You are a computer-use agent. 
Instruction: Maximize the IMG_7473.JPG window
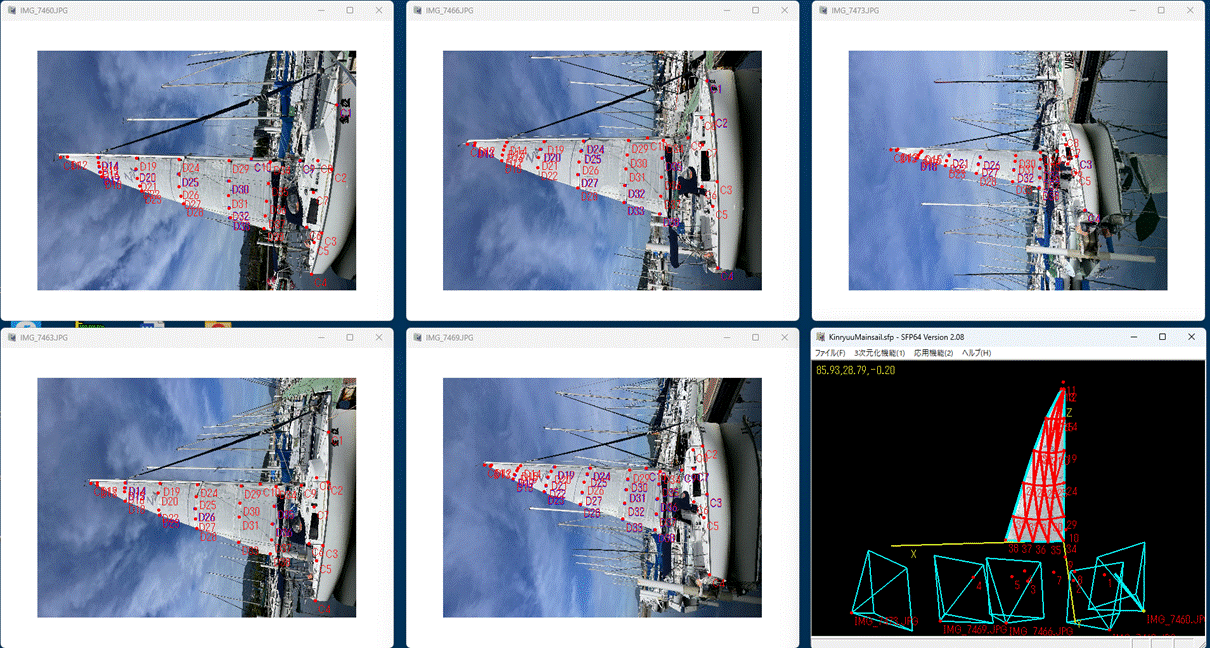1162,10
